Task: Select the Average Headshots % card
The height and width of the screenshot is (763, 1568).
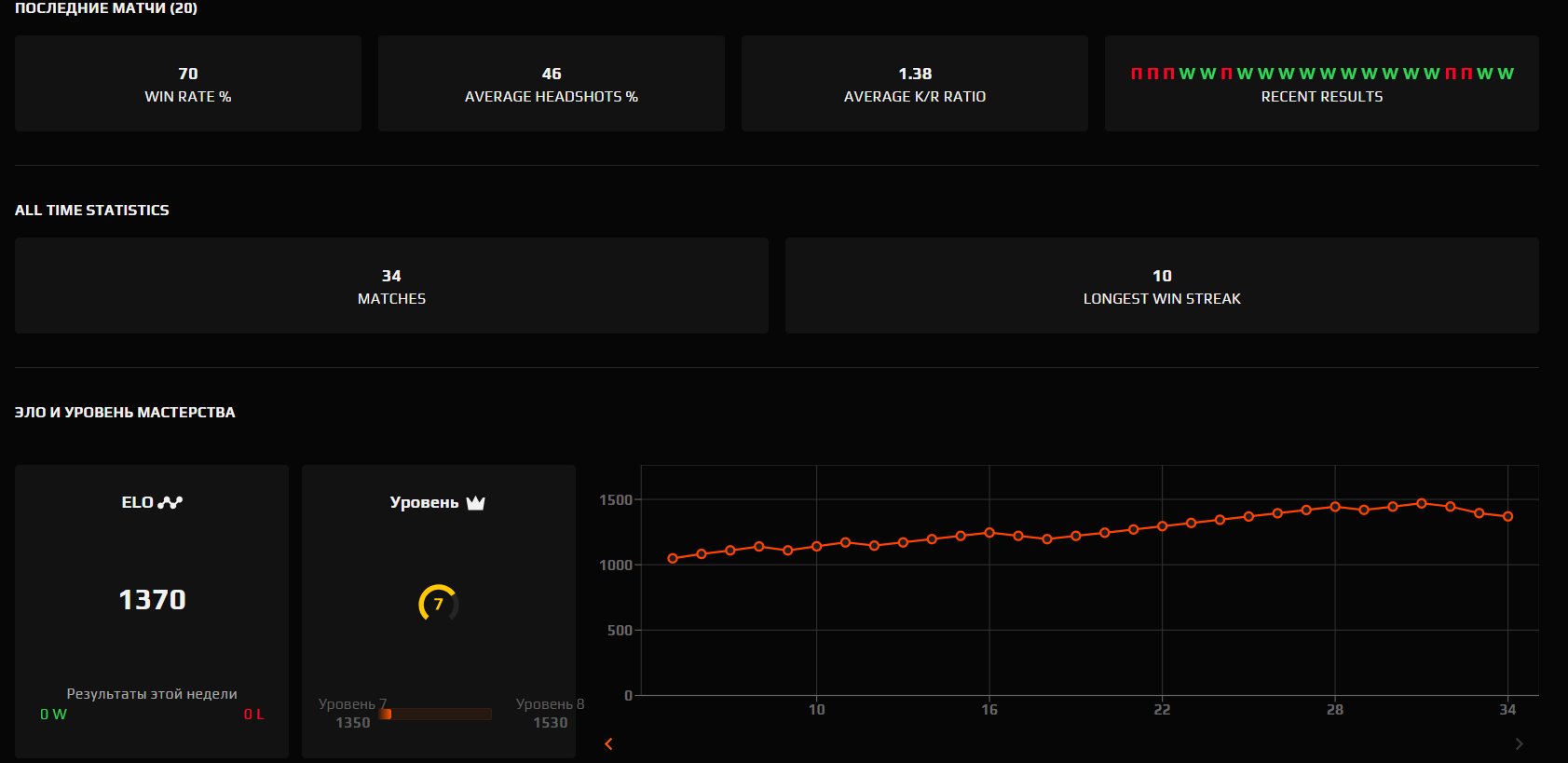Action: click(551, 84)
